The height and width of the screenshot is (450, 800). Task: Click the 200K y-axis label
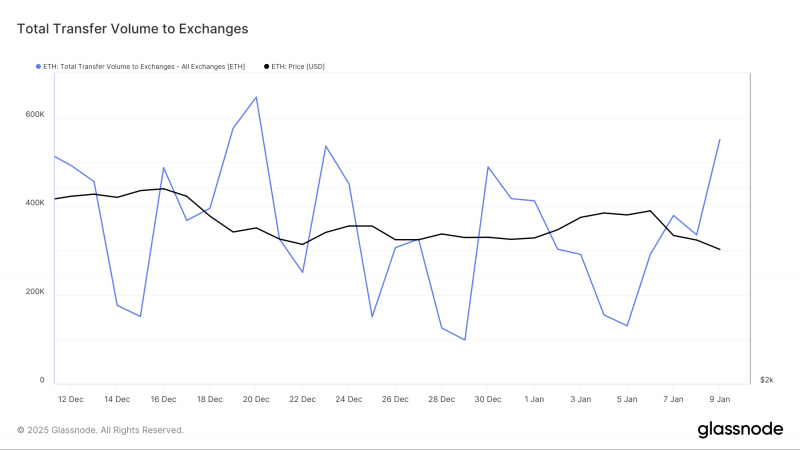point(35,291)
